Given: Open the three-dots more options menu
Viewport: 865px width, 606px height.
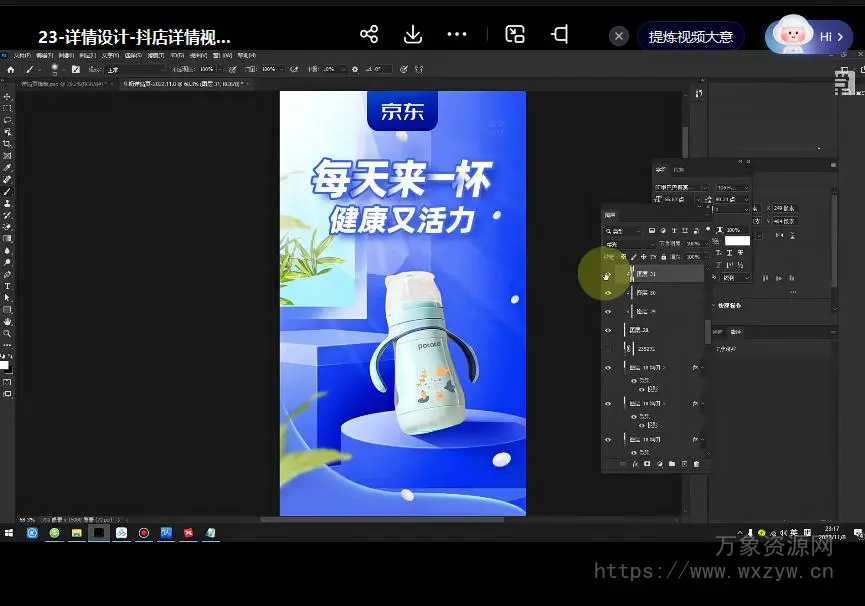Looking at the screenshot, I should [457, 35].
